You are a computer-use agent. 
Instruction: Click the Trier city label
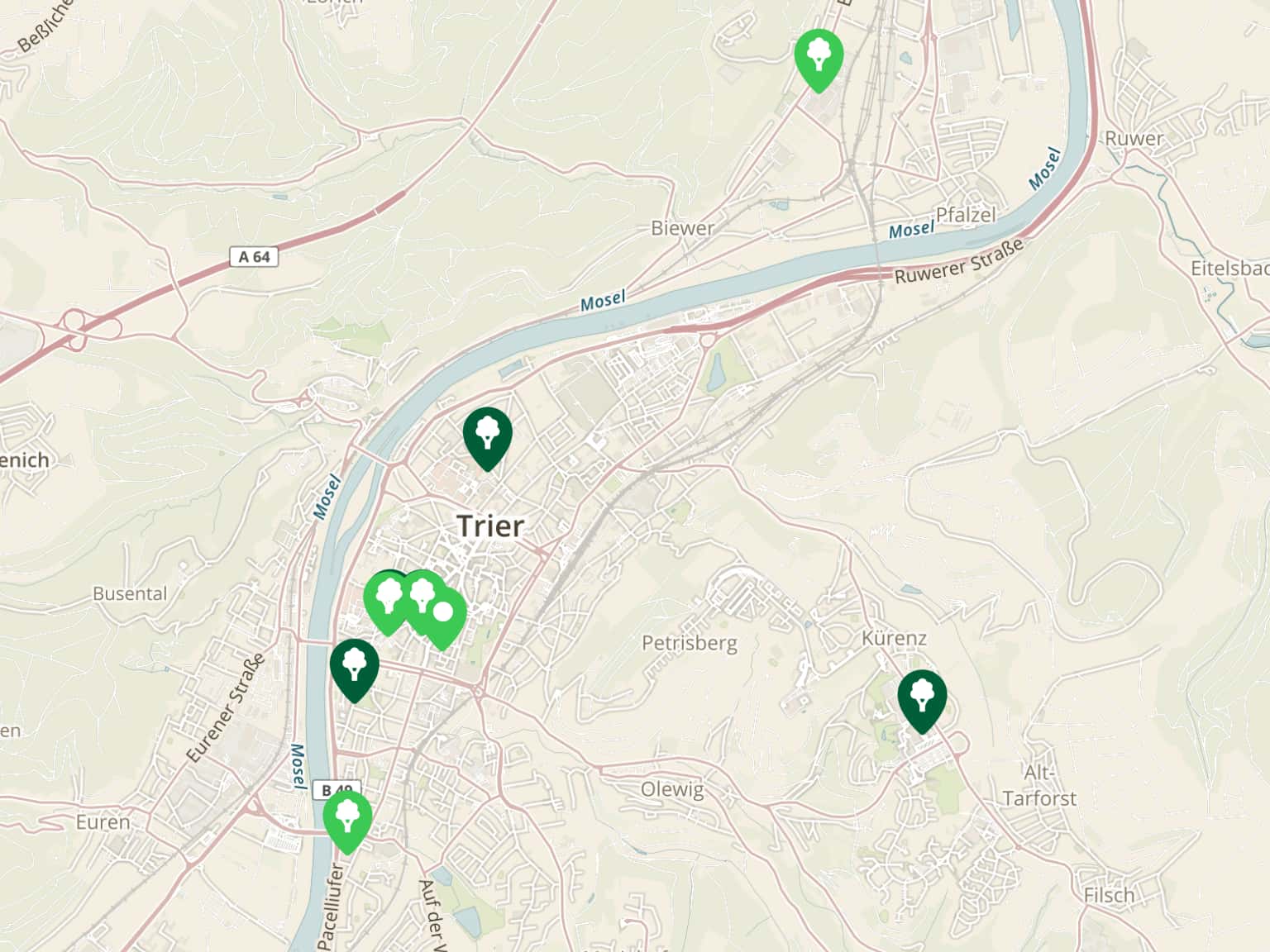point(490,526)
